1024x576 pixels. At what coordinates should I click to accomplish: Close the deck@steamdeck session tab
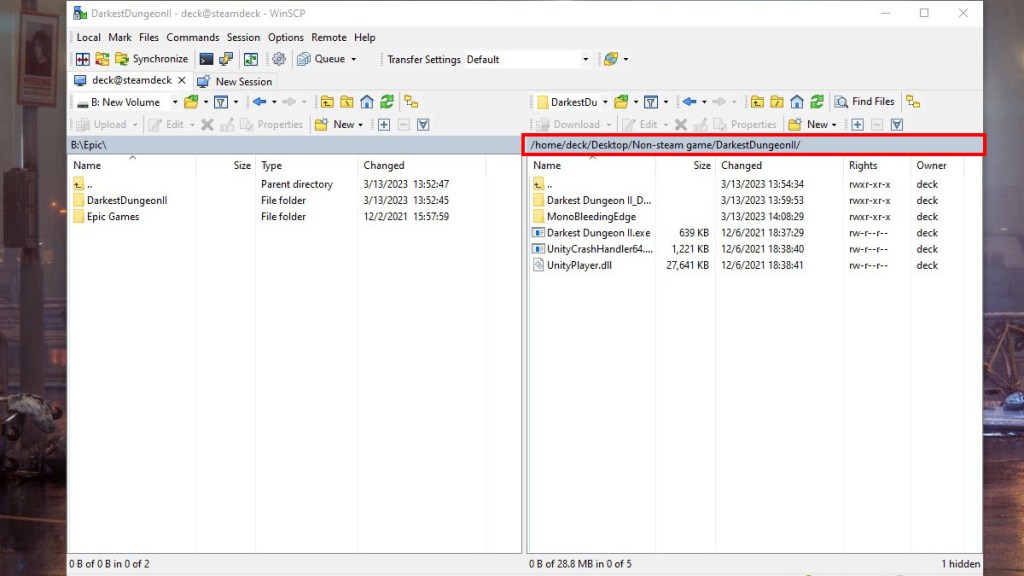(x=181, y=80)
